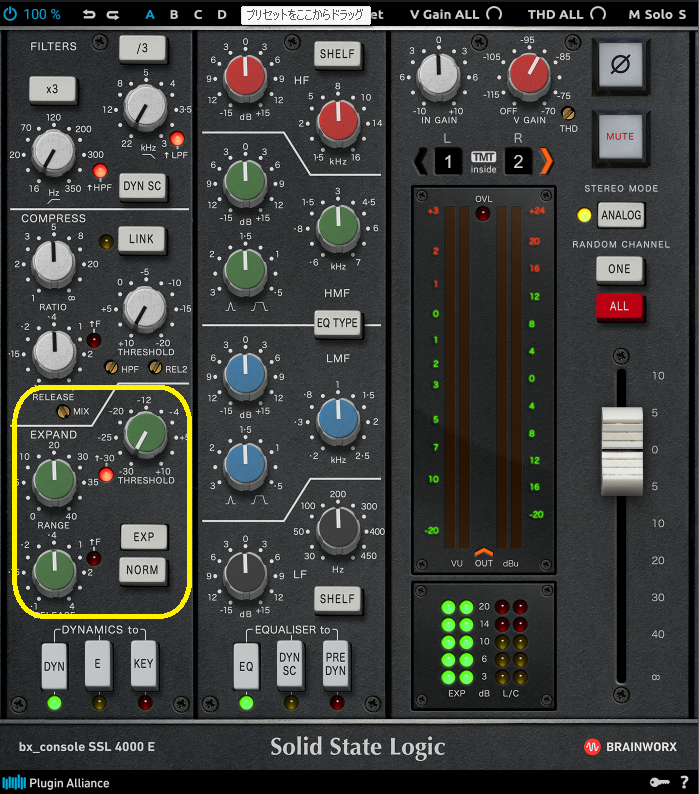The image size is (699, 794).
Task: Click the E dynamics routing button
Action: (98, 663)
